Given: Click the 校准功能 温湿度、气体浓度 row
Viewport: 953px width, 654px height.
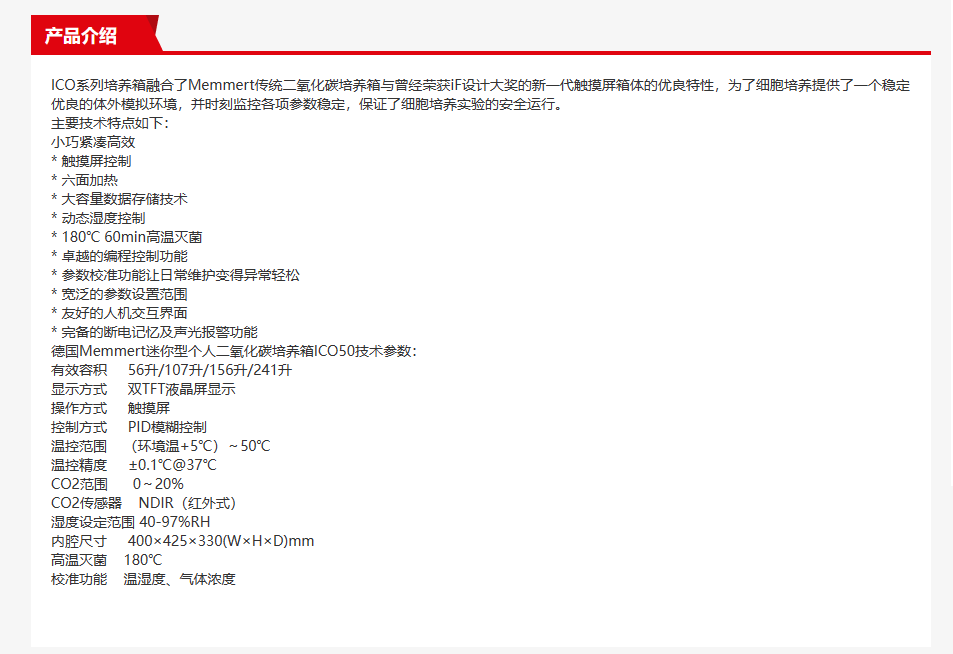Looking at the screenshot, I should pyautogui.click(x=143, y=579).
